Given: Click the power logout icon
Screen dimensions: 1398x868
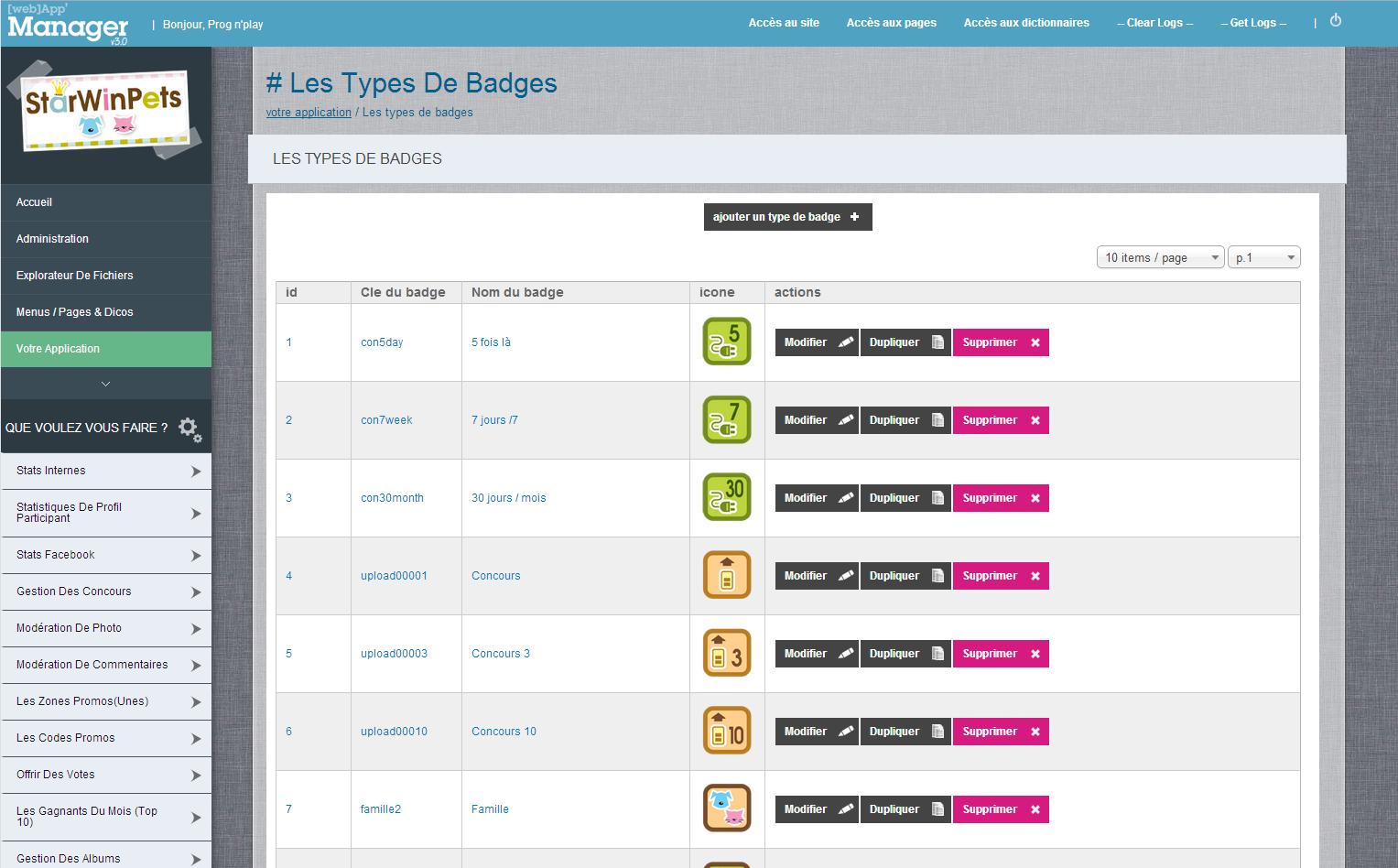Looking at the screenshot, I should (x=1336, y=21).
